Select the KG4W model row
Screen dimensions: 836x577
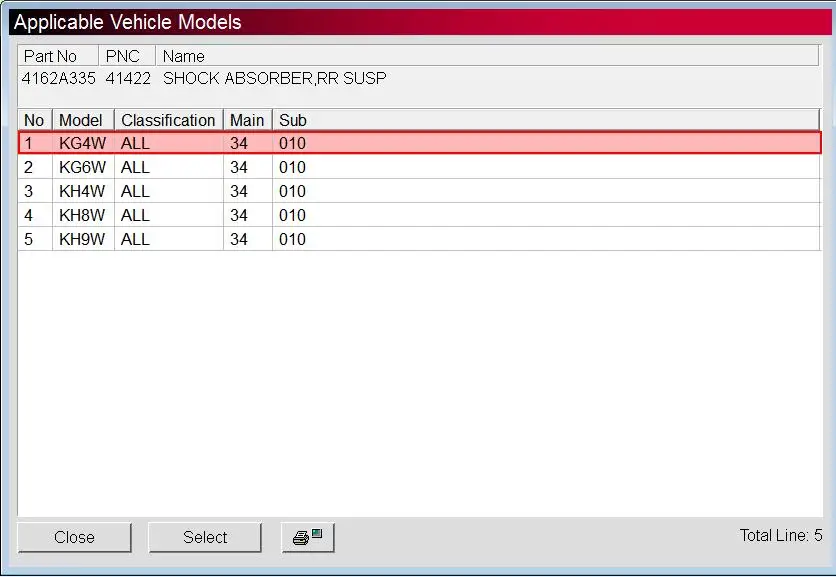point(420,143)
